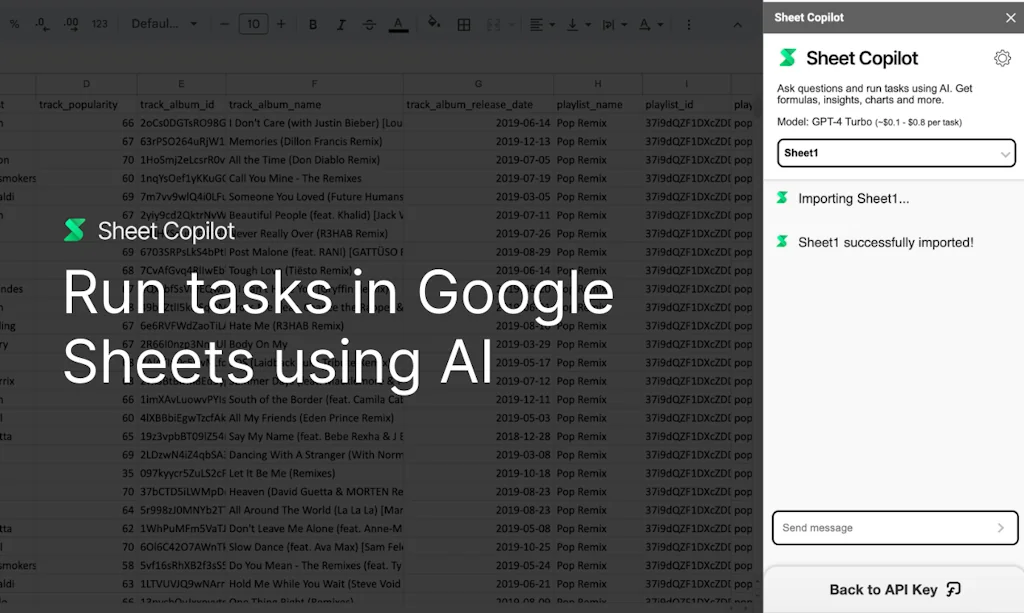
Task: Open more number formats with 123 icon
Action: point(99,24)
